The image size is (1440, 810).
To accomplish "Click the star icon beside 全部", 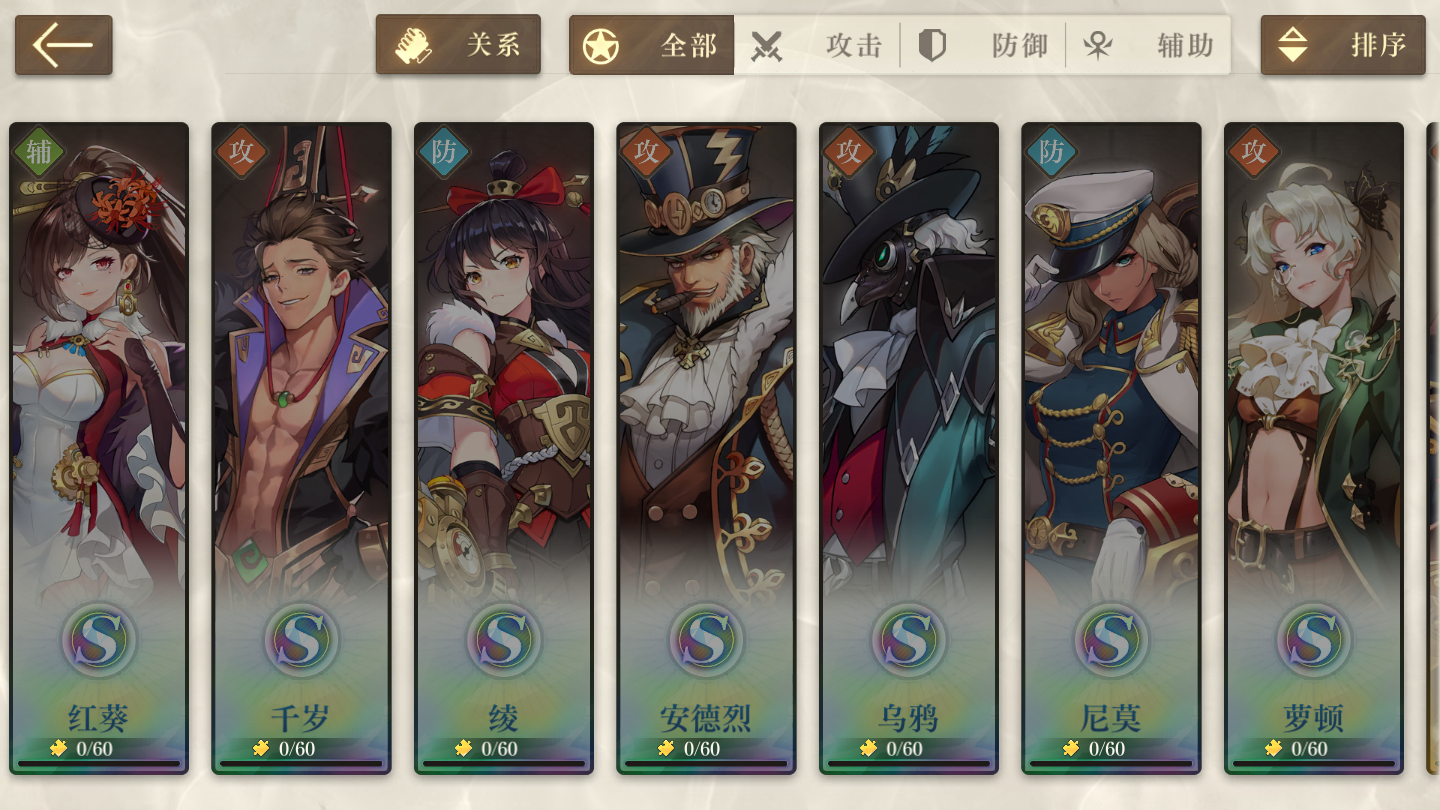I will [x=601, y=46].
